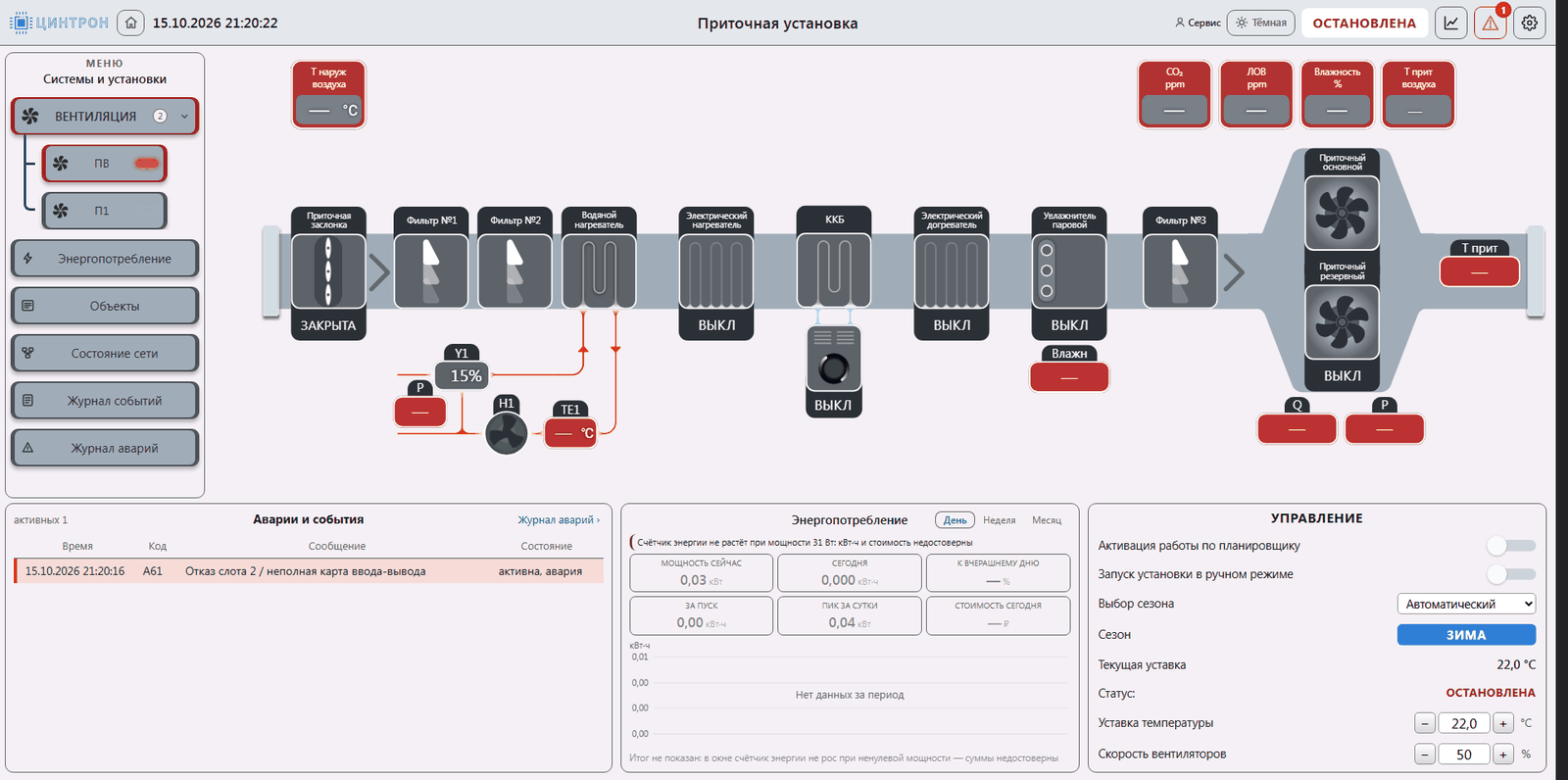Decrease Уставка температуры with minus button
This screenshot has width=1568, height=780.
(x=1425, y=723)
